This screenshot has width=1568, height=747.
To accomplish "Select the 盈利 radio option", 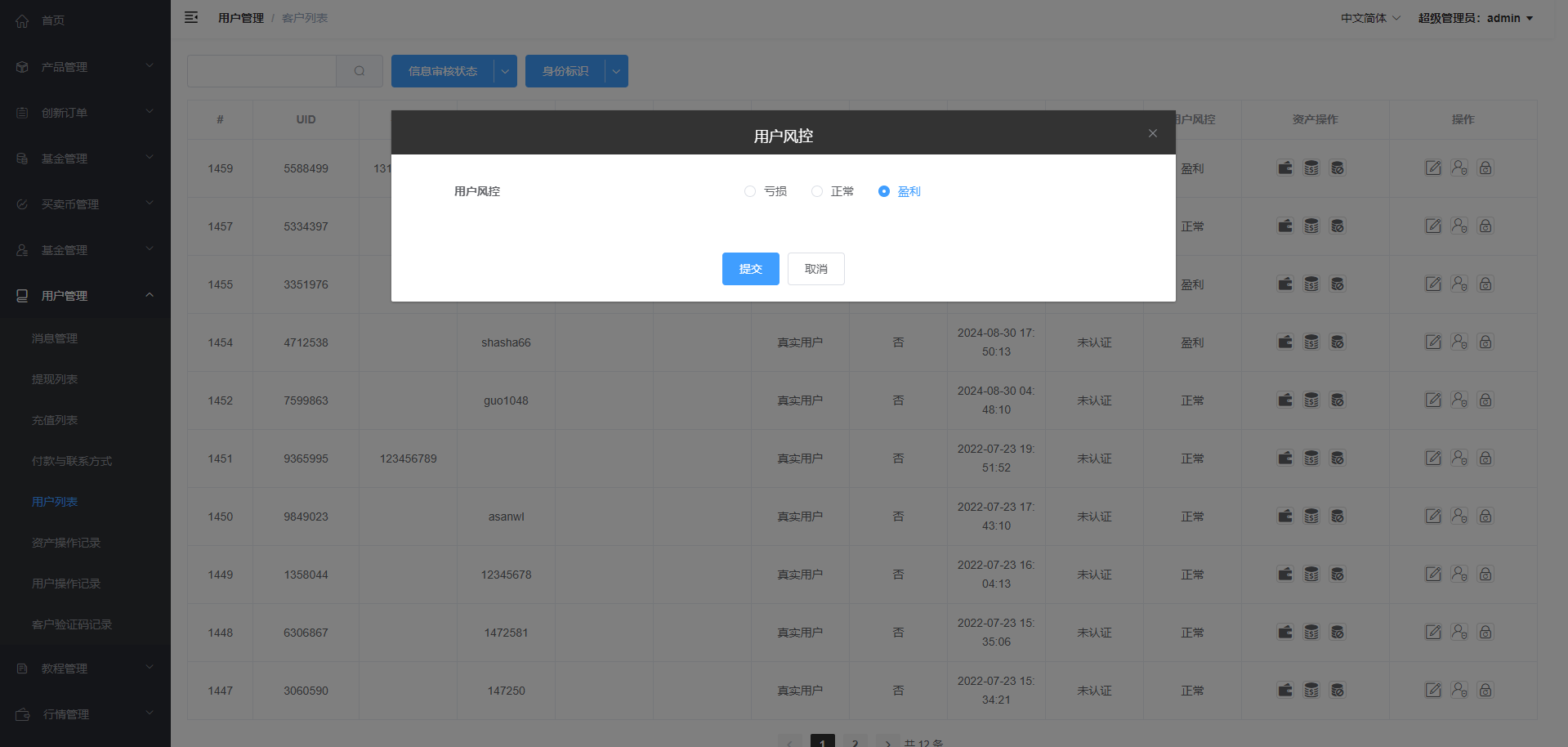I will coord(884,191).
